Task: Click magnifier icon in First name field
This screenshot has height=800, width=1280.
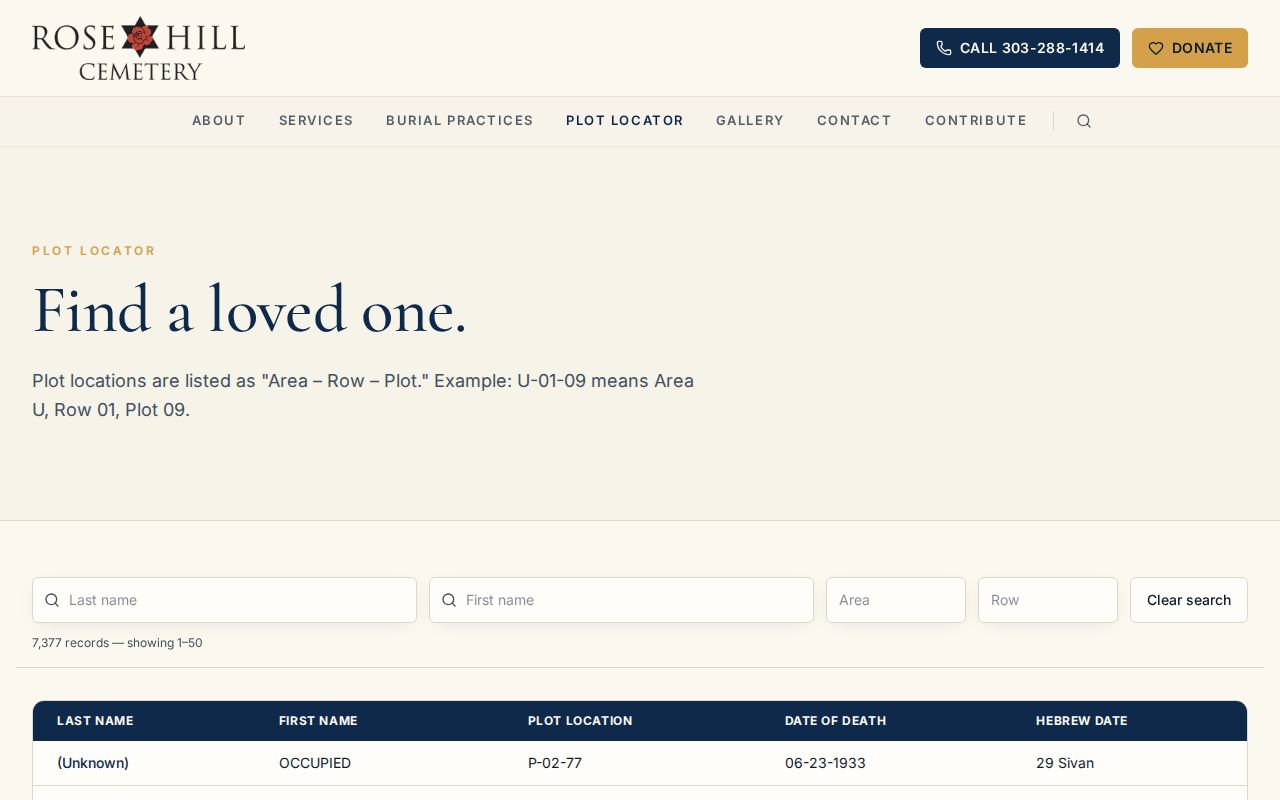Action: tap(449, 600)
